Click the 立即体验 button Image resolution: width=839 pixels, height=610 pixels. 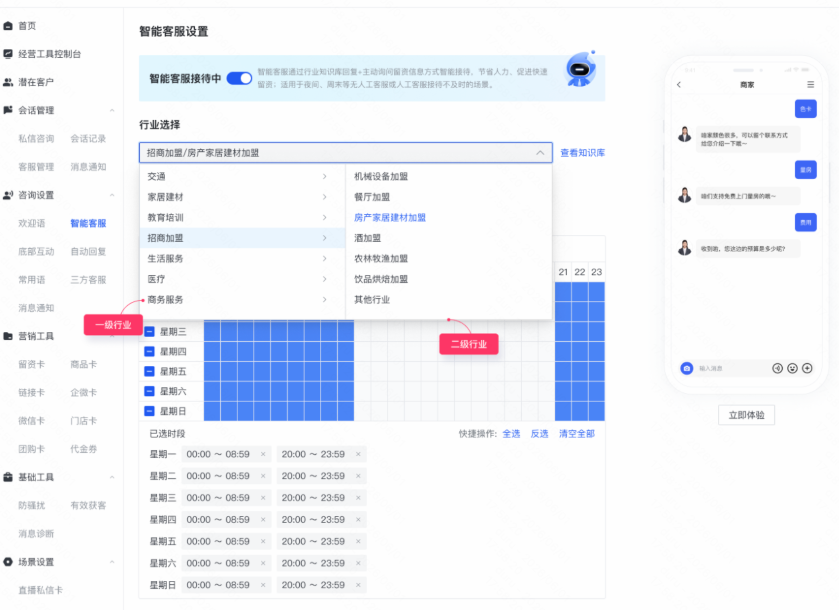(x=746, y=415)
